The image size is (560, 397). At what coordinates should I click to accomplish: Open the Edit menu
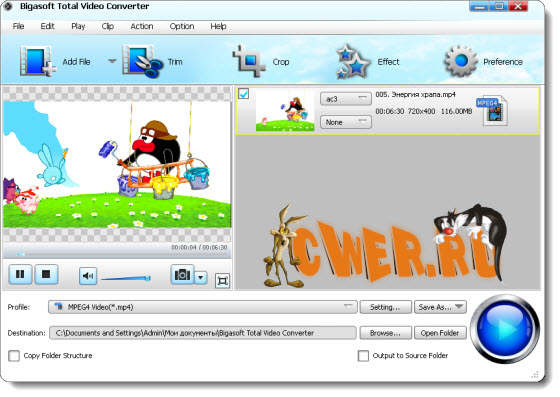tap(47, 26)
